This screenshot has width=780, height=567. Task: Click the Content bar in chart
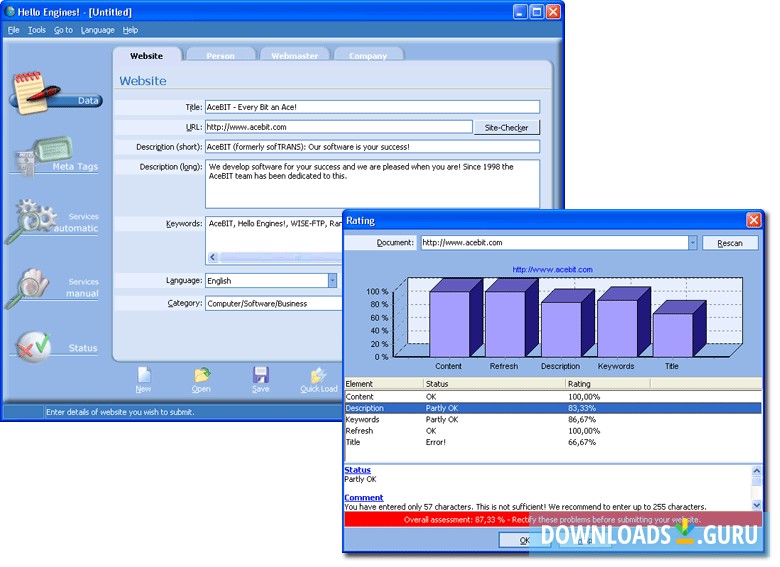(449, 324)
